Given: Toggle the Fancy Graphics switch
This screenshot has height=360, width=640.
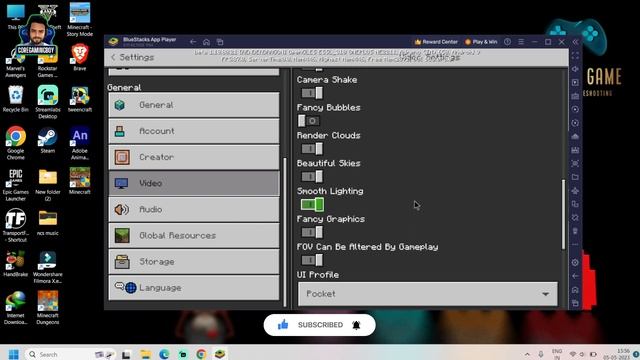Looking at the screenshot, I should (312, 232).
